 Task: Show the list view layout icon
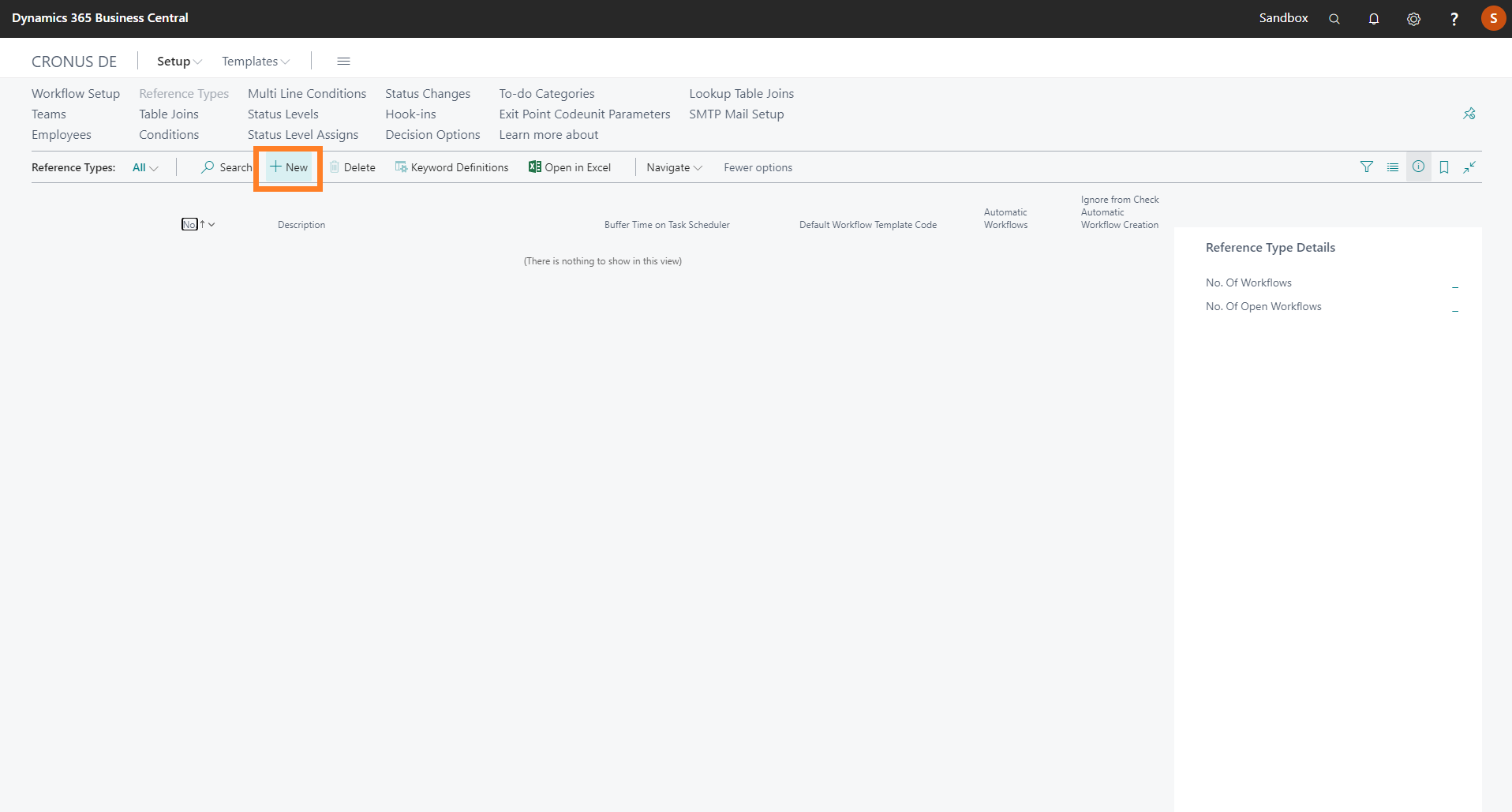tap(1393, 167)
